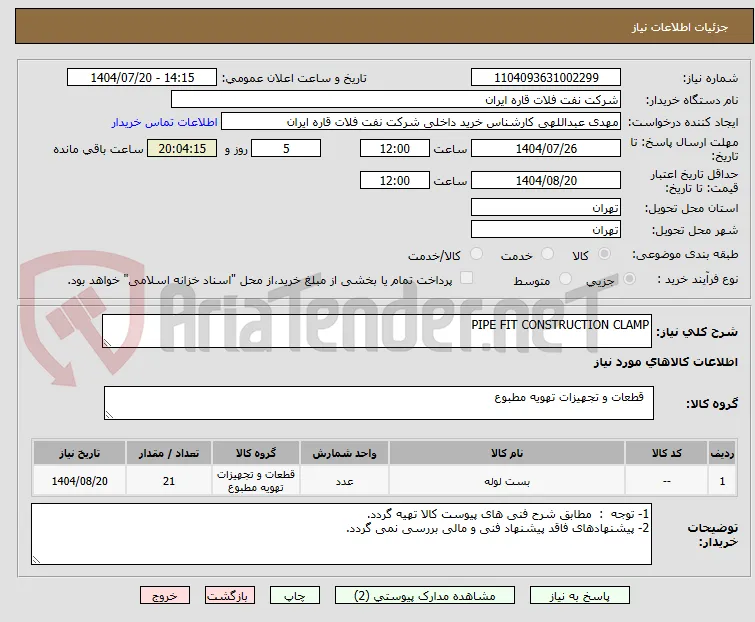Toggle the اسناد خزانه اسلامی payment checkbox
Screen dimensions: 755x622
point(467,278)
